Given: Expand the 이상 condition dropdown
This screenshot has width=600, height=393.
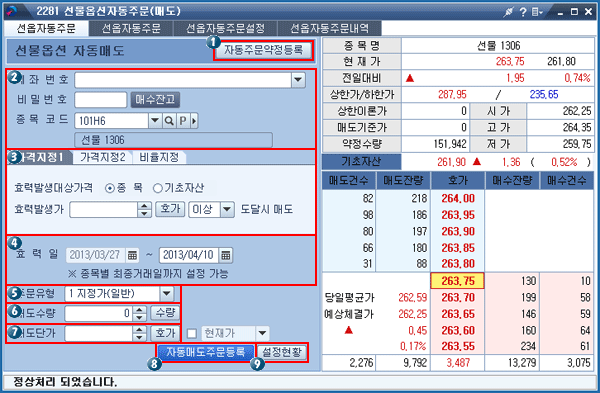Looking at the screenshot, I should click(x=227, y=209).
